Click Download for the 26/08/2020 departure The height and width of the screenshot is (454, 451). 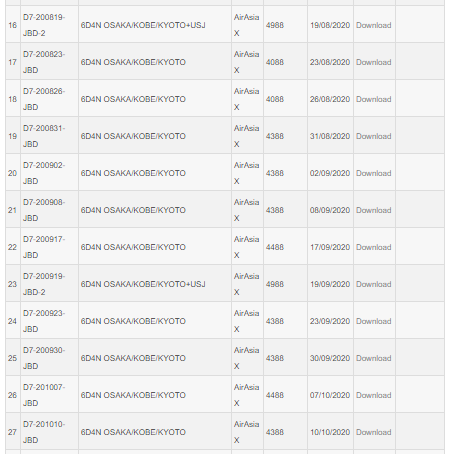(x=373, y=99)
